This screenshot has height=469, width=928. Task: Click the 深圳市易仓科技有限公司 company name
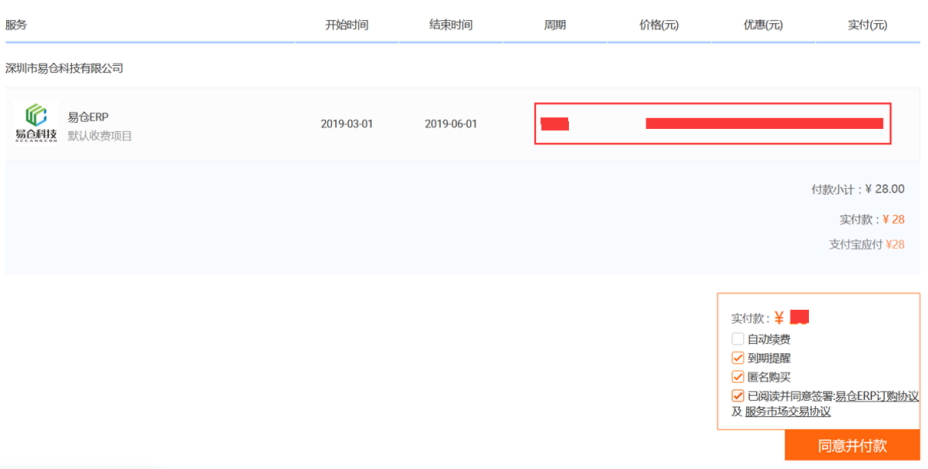[x=64, y=68]
